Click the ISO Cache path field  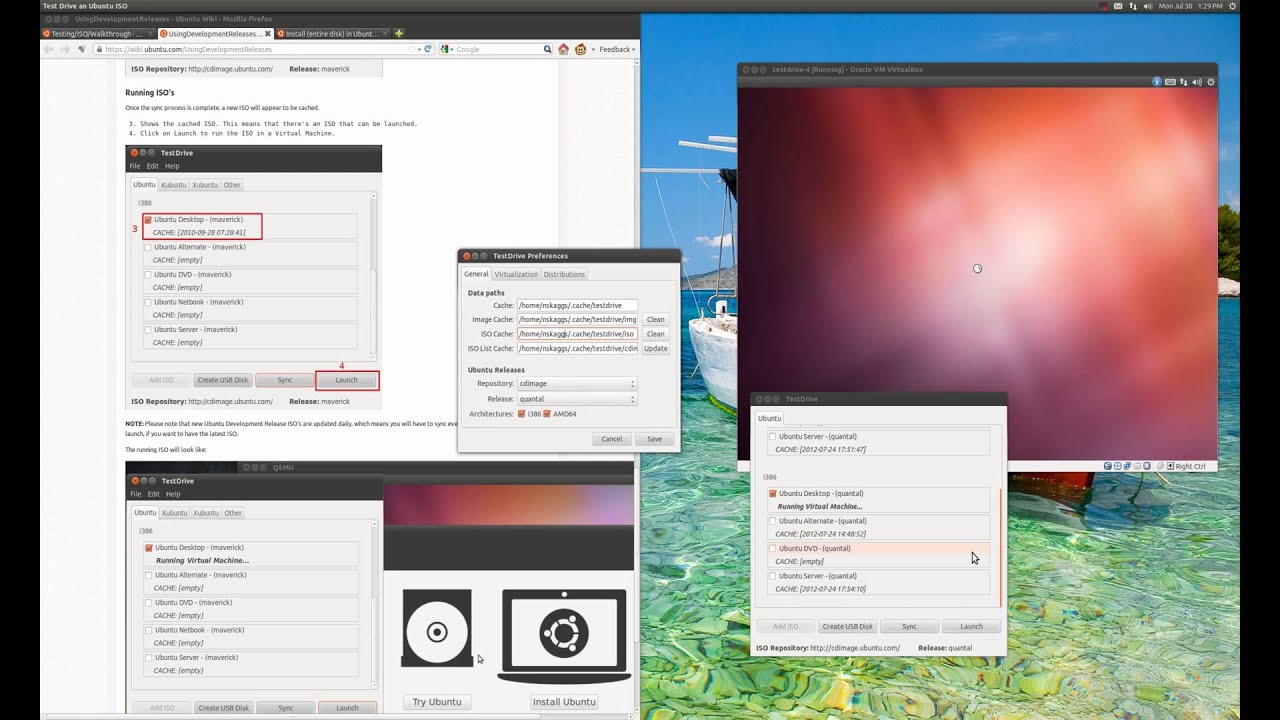pyautogui.click(x=577, y=334)
